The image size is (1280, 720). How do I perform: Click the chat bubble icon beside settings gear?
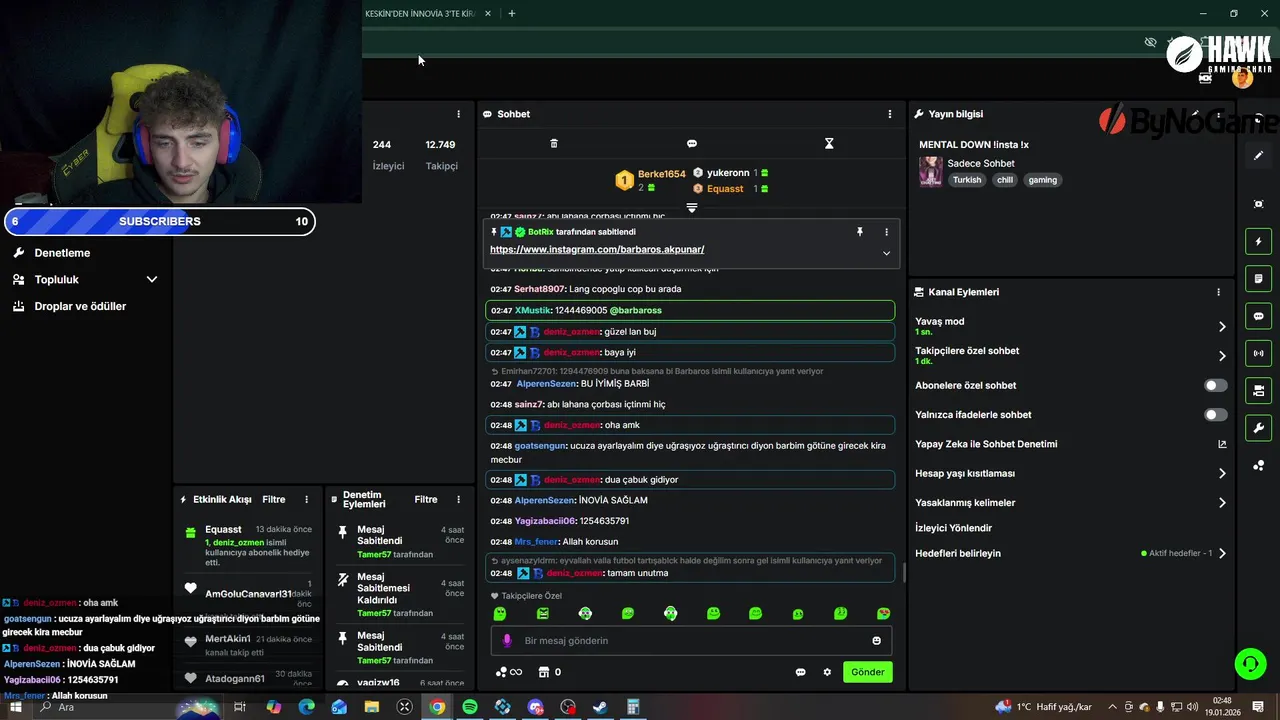[800, 672]
